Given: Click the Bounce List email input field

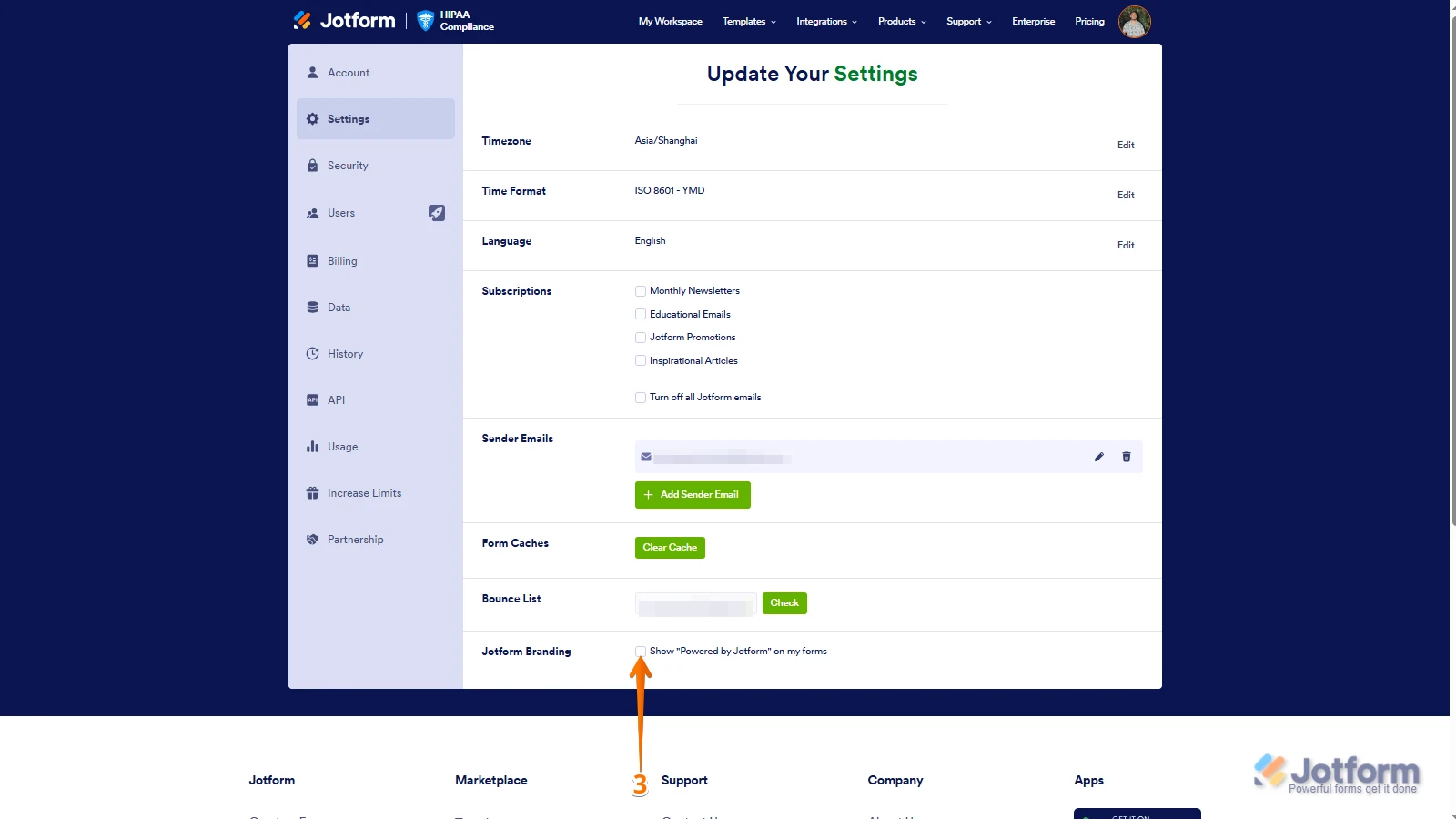Looking at the screenshot, I should pos(695,603).
